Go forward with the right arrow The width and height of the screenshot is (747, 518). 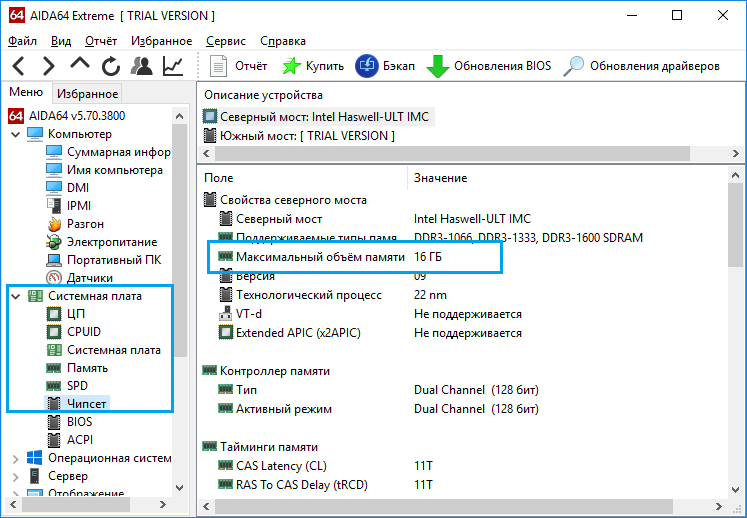49,66
